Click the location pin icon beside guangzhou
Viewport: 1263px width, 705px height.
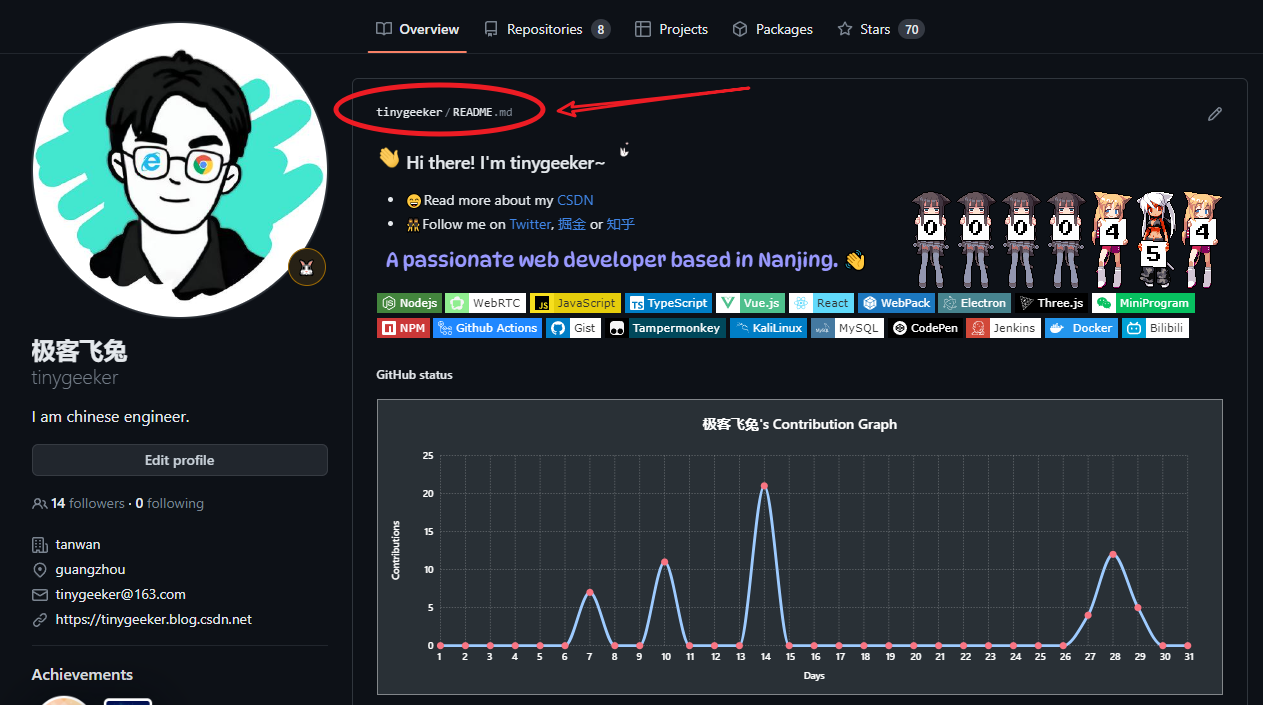click(39, 569)
